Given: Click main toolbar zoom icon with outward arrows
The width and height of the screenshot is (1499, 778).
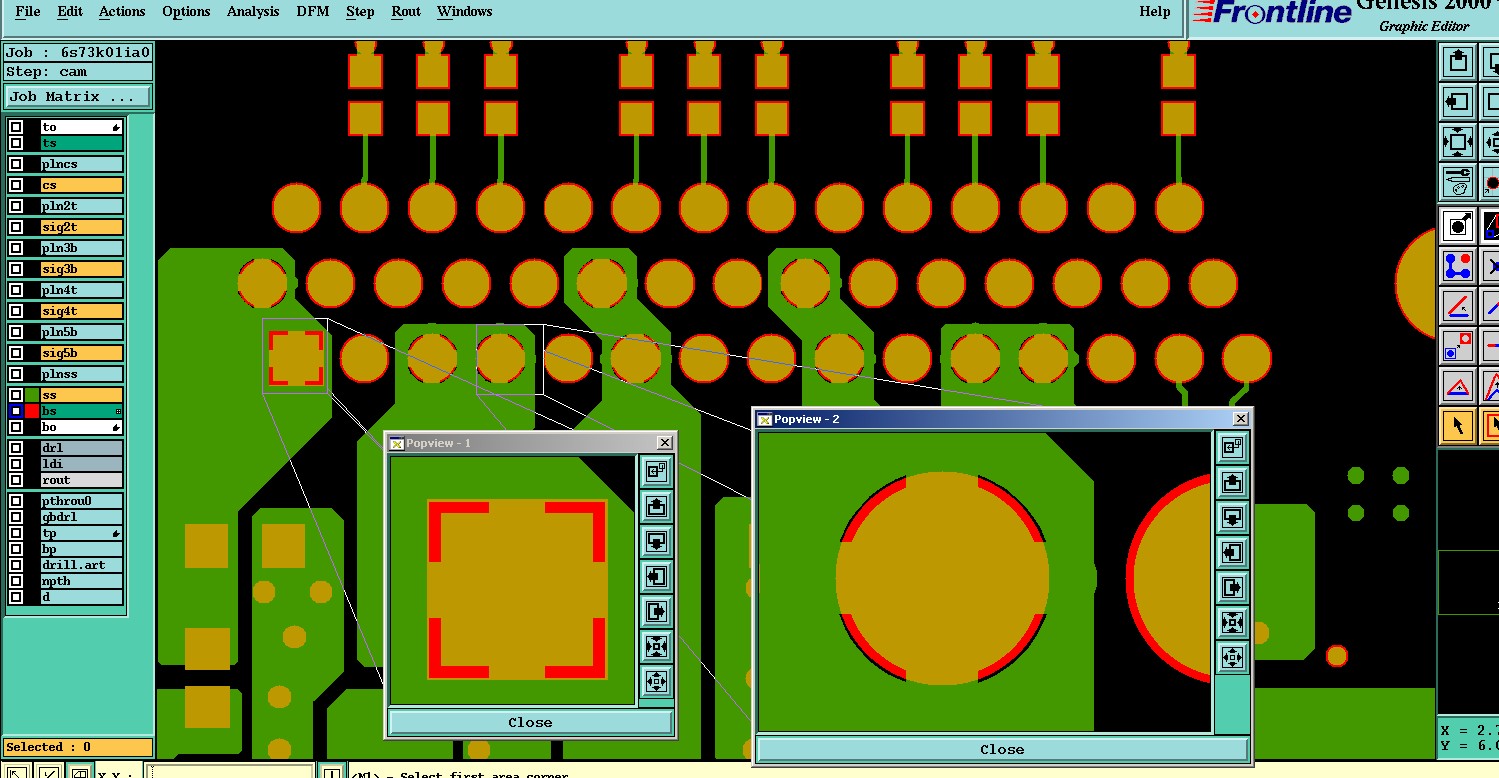Looking at the screenshot, I should 1458,142.
